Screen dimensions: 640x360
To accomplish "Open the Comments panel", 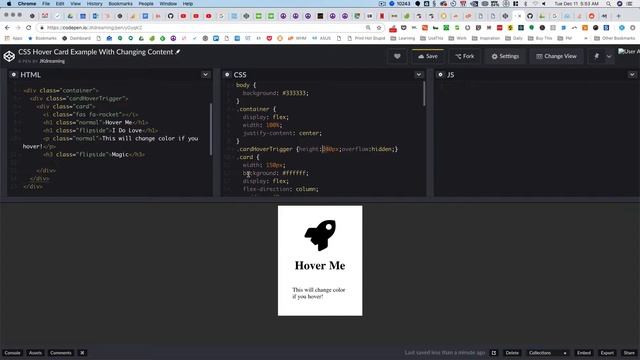I will click(x=60, y=353).
